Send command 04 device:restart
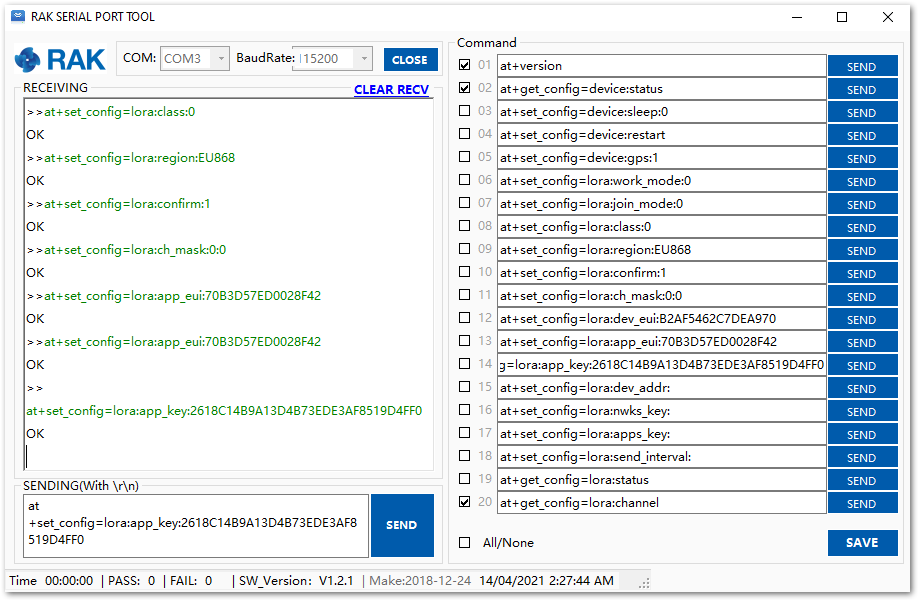Image resolution: width=919 pixels, height=601 pixels. coord(862,135)
